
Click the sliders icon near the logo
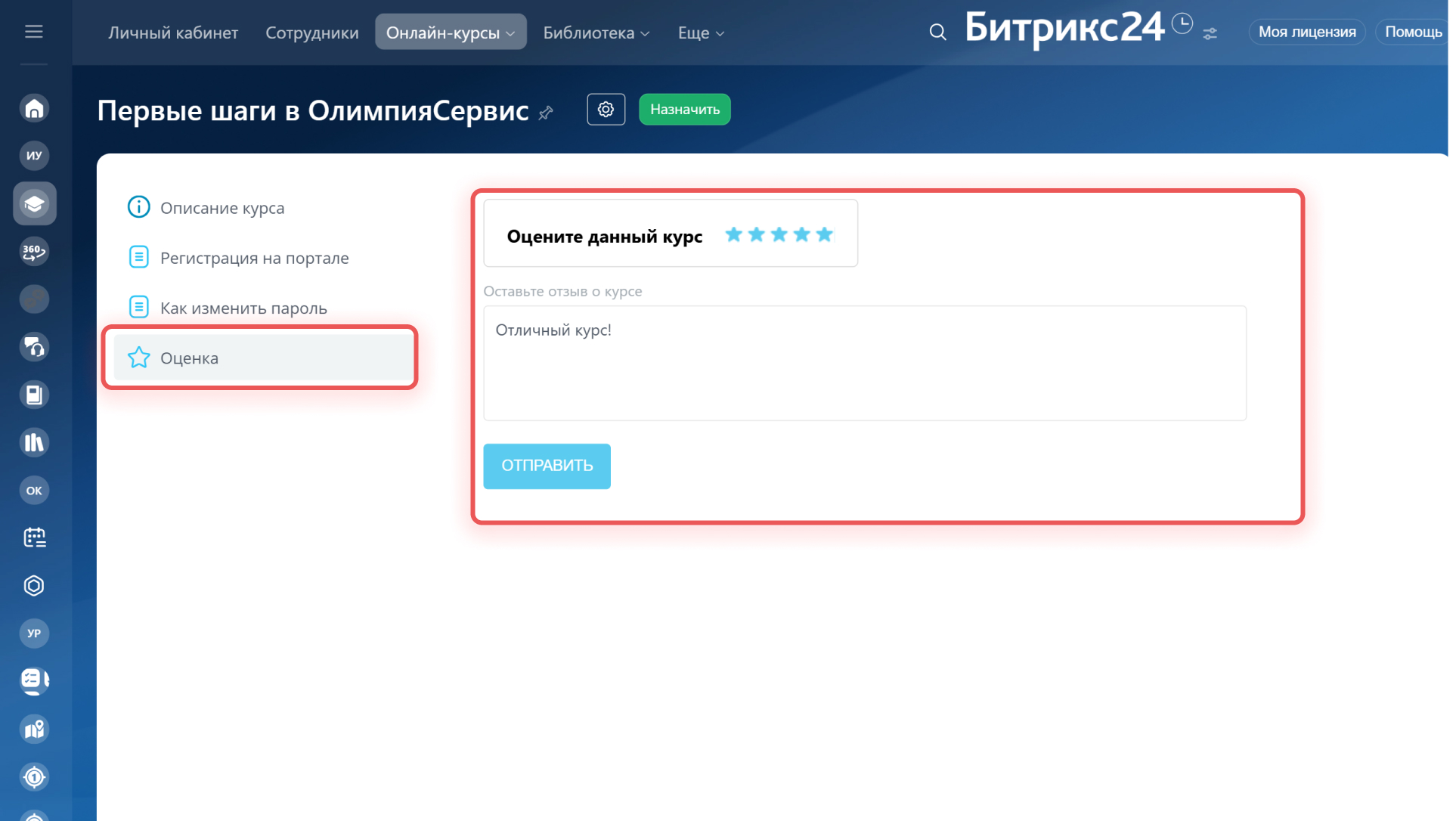point(1210,34)
